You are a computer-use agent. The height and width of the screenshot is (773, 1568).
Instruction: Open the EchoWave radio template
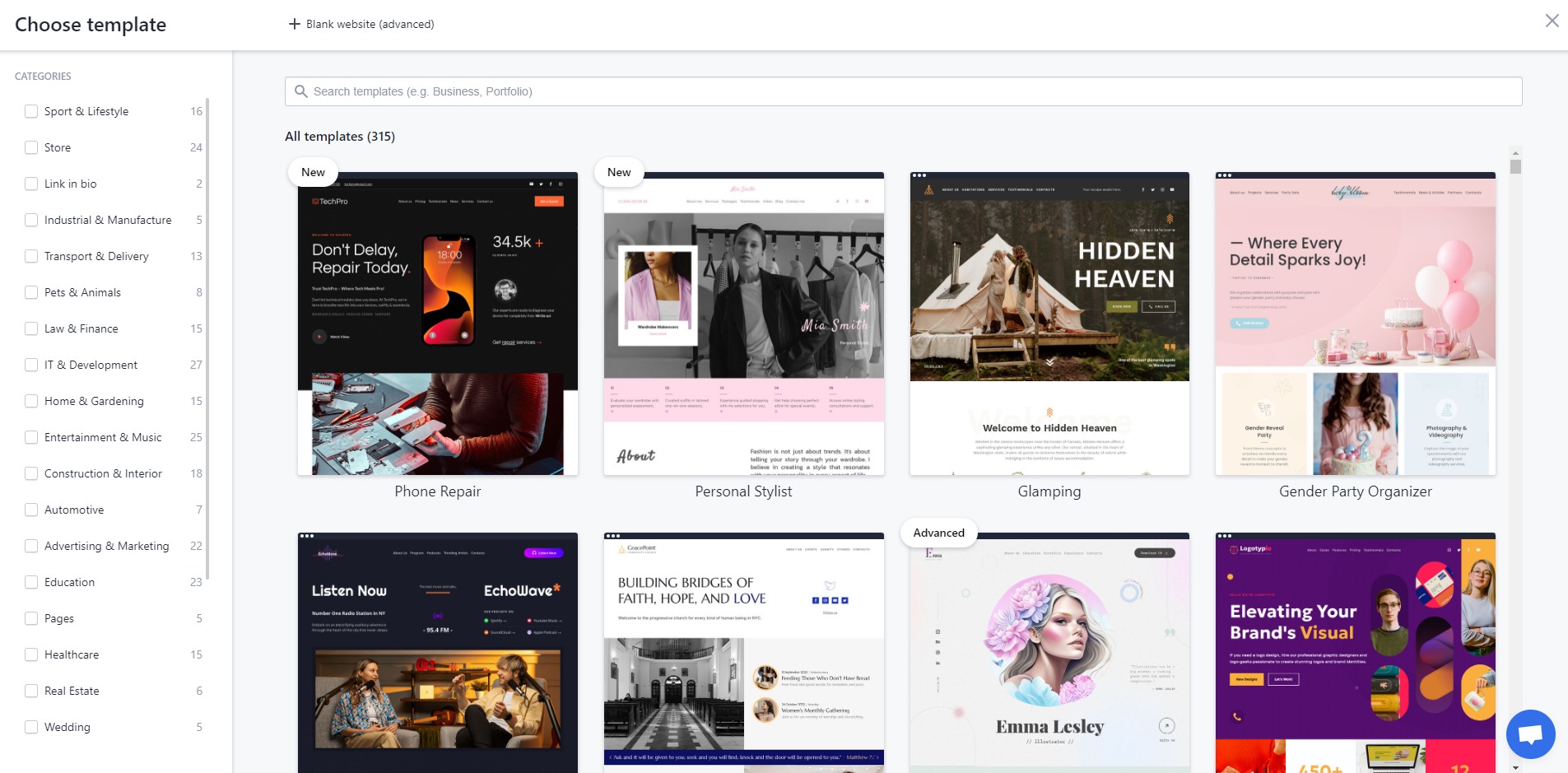click(x=438, y=653)
